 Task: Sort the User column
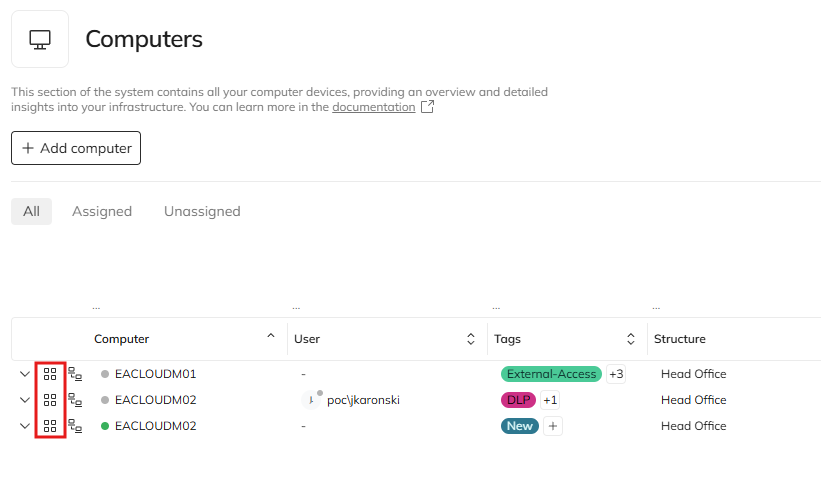click(x=471, y=339)
